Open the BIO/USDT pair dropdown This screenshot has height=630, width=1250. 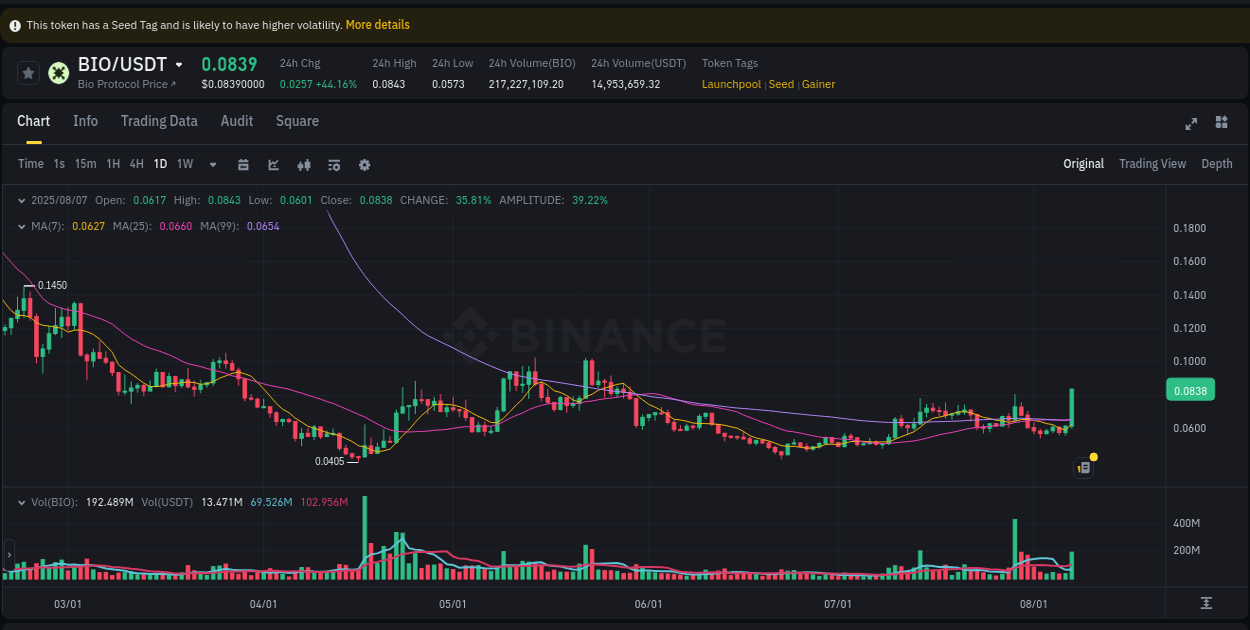point(178,63)
